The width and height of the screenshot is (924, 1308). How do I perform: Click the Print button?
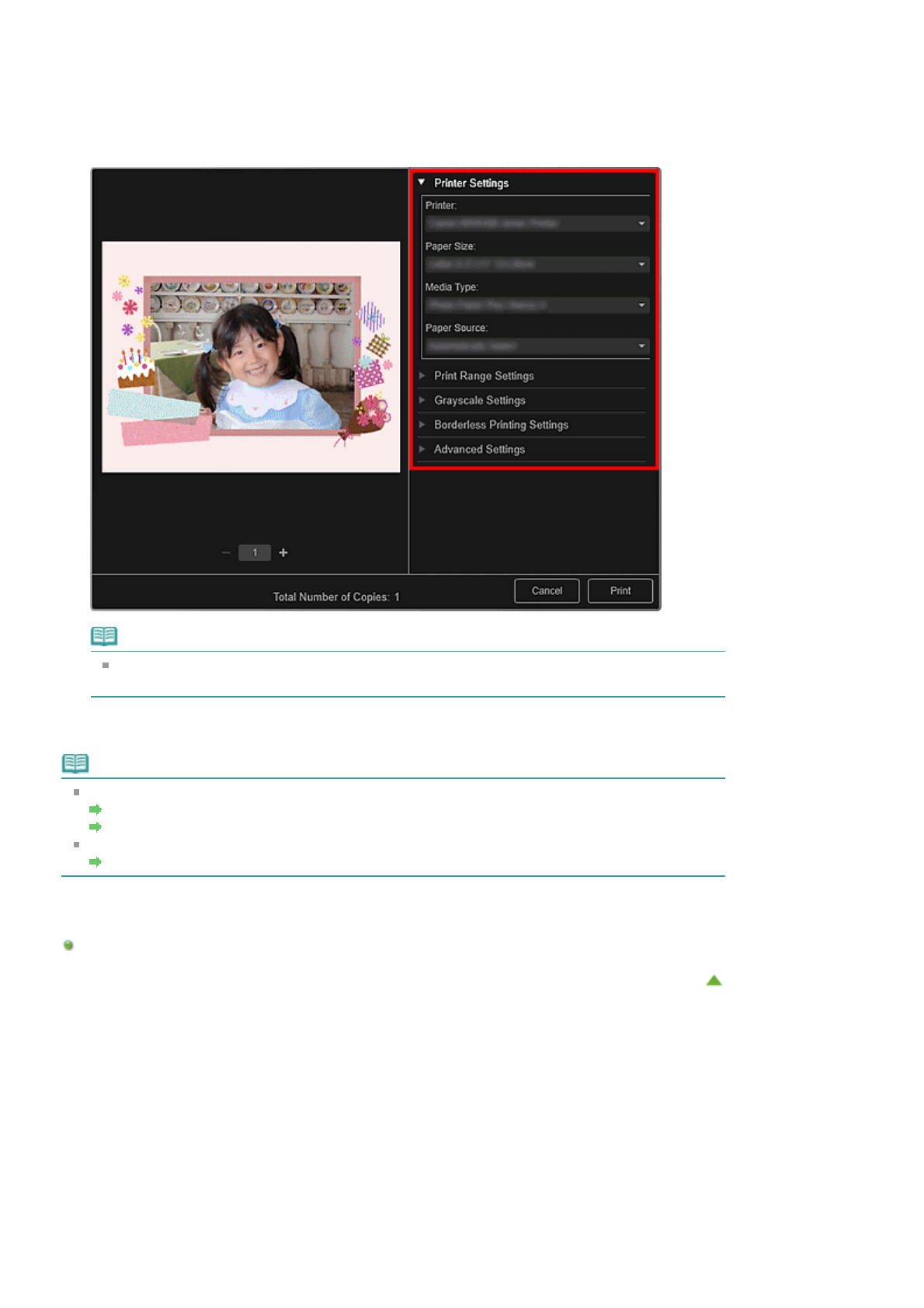point(620,591)
